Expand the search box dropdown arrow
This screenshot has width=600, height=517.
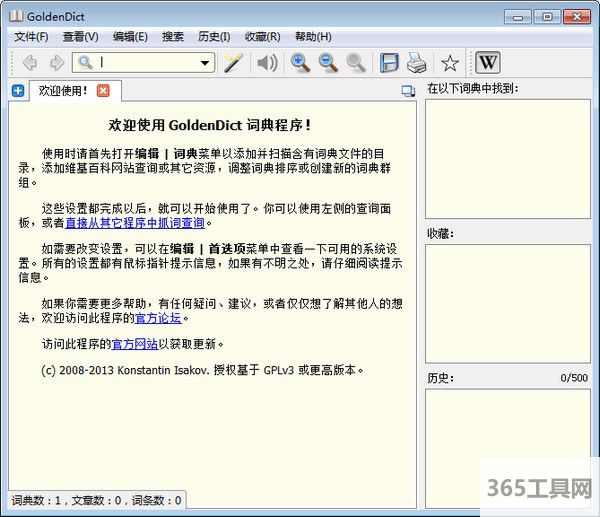206,63
